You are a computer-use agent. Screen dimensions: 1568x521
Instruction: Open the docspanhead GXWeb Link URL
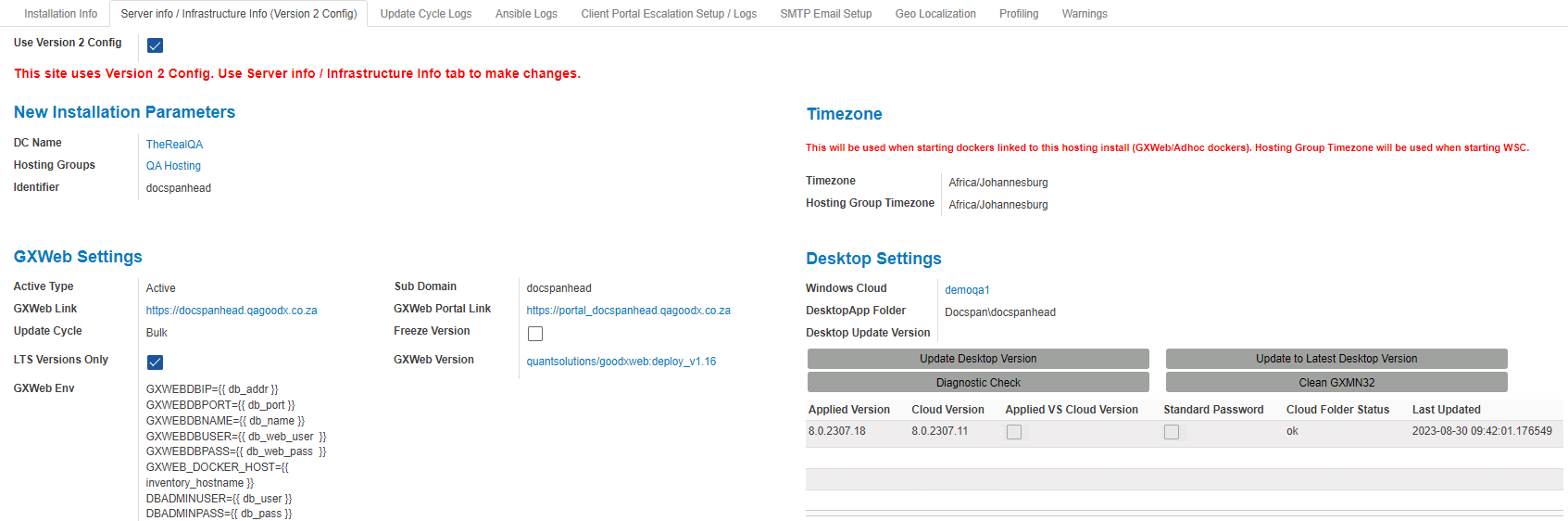coord(232,311)
